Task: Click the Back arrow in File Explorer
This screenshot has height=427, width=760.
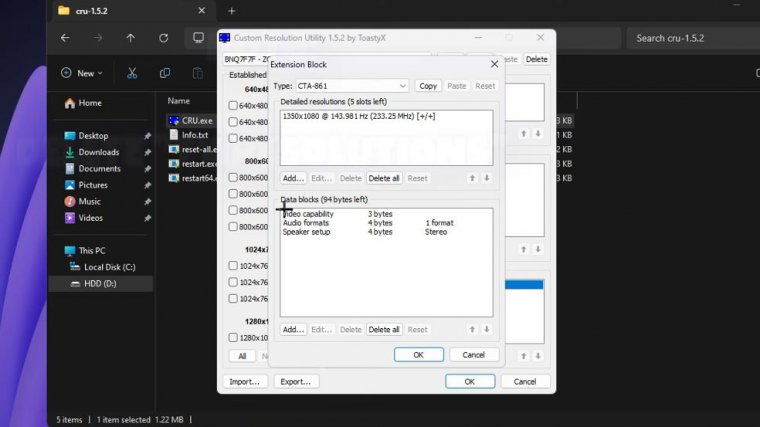Action: click(x=65, y=38)
